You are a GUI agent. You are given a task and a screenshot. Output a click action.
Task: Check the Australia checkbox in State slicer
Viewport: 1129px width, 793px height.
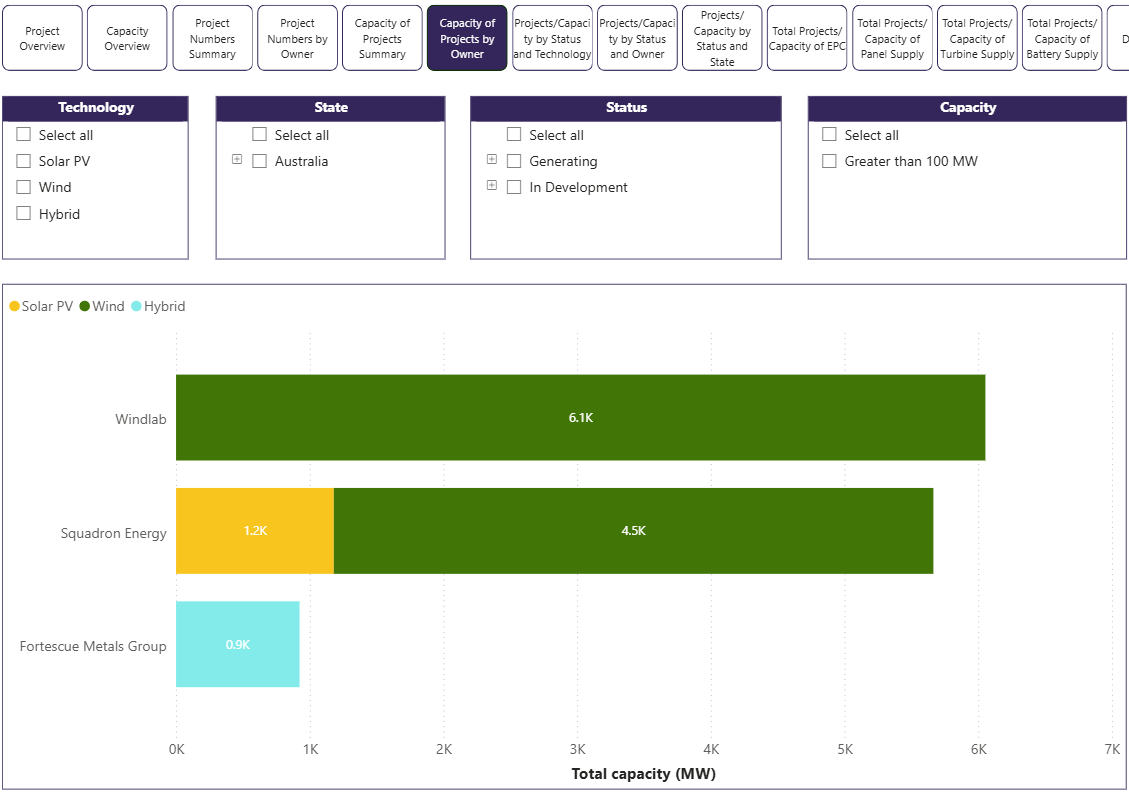point(260,161)
